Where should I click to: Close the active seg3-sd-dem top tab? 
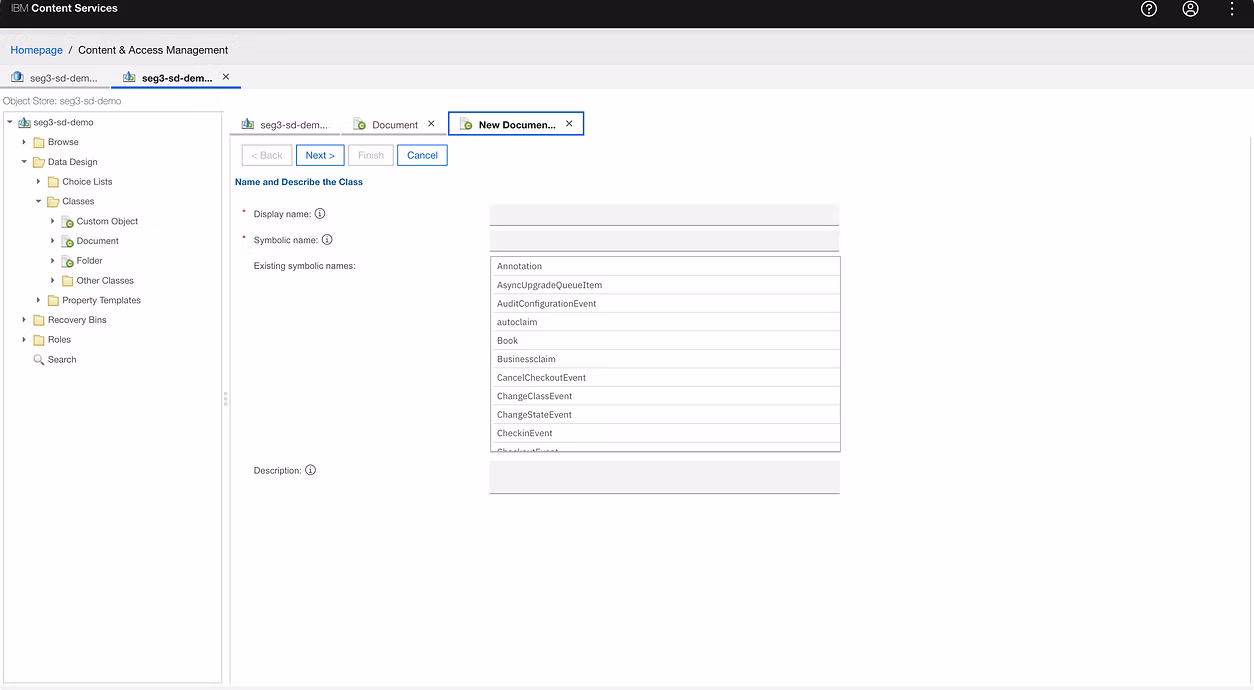pyautogui.click(x=226, y=77)
